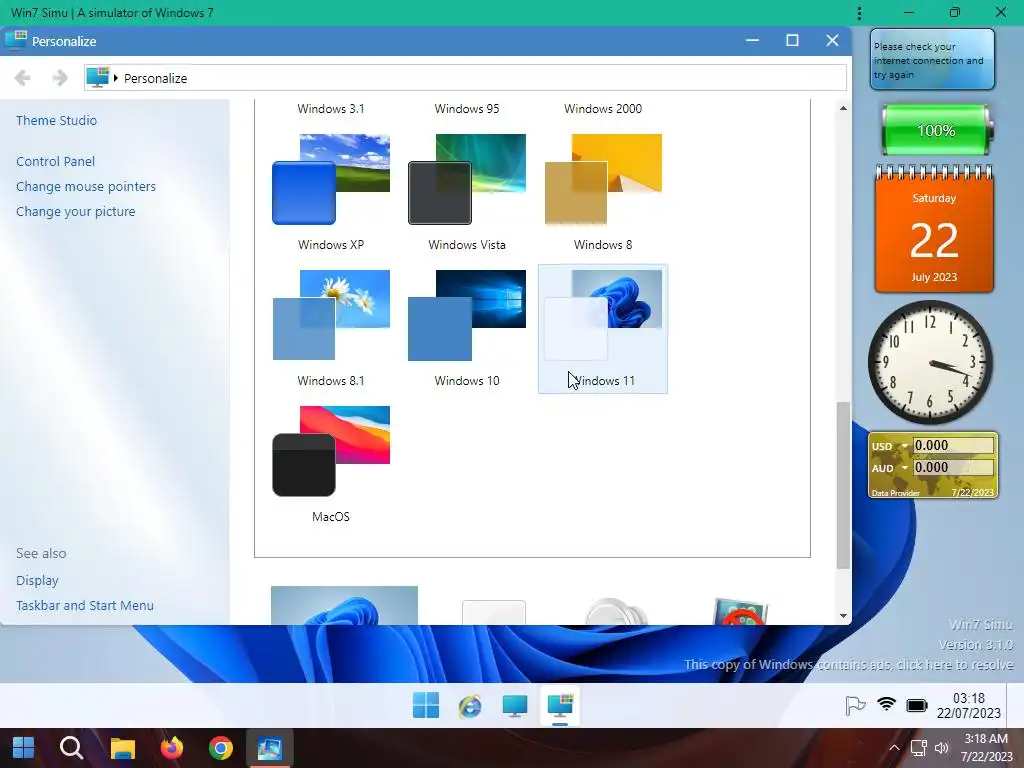Select the MacOS theme thumbnail
The image size is (1024, 768).
click(x=331, y=451)
